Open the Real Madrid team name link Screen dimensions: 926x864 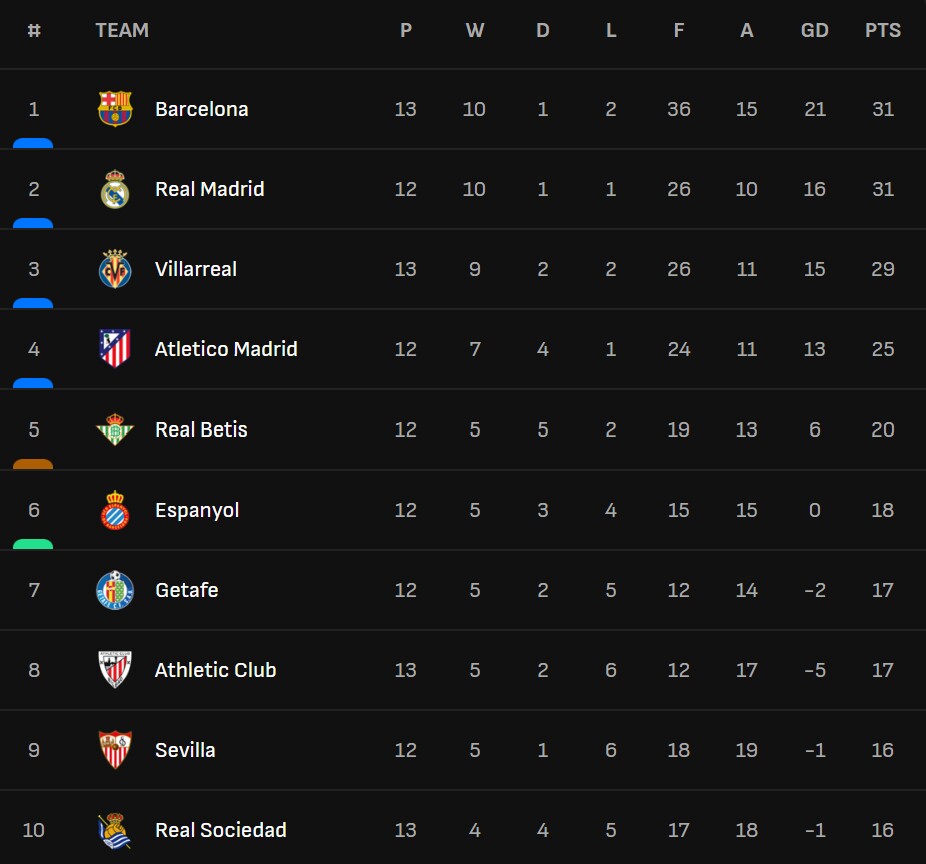pyautogui.click(x=209, y=189)
